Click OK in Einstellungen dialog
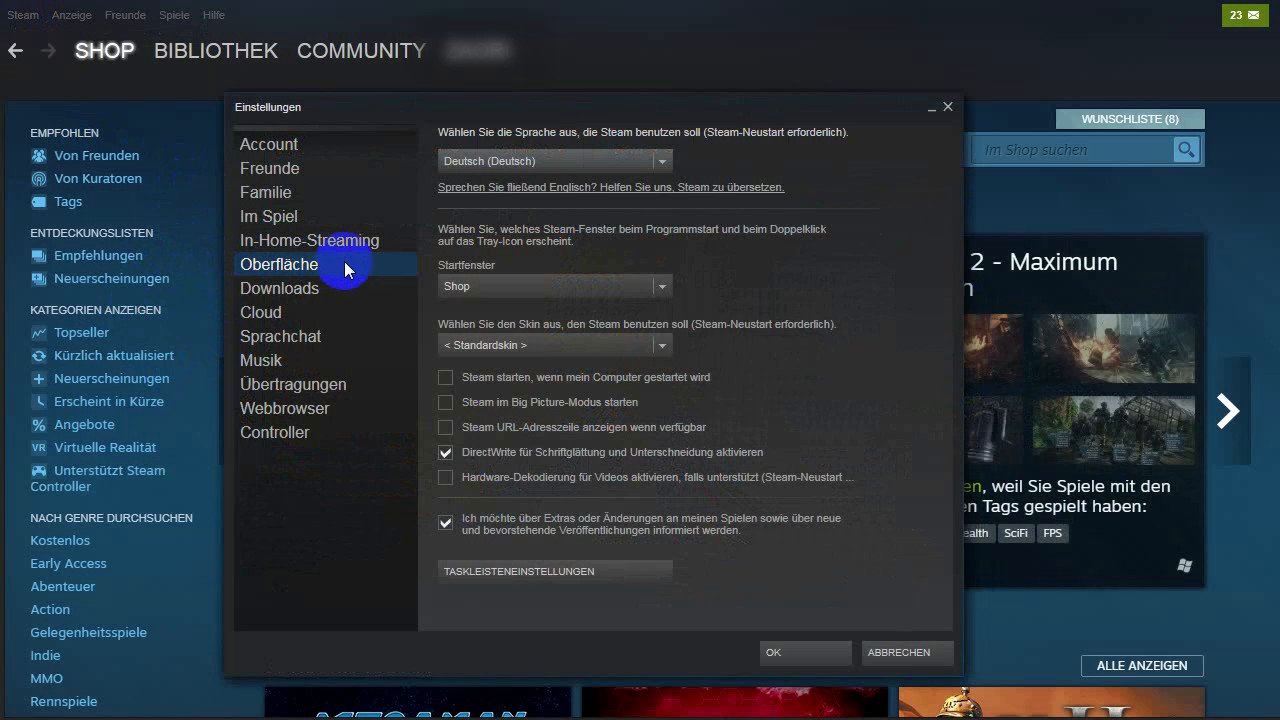 pos(805,652)
